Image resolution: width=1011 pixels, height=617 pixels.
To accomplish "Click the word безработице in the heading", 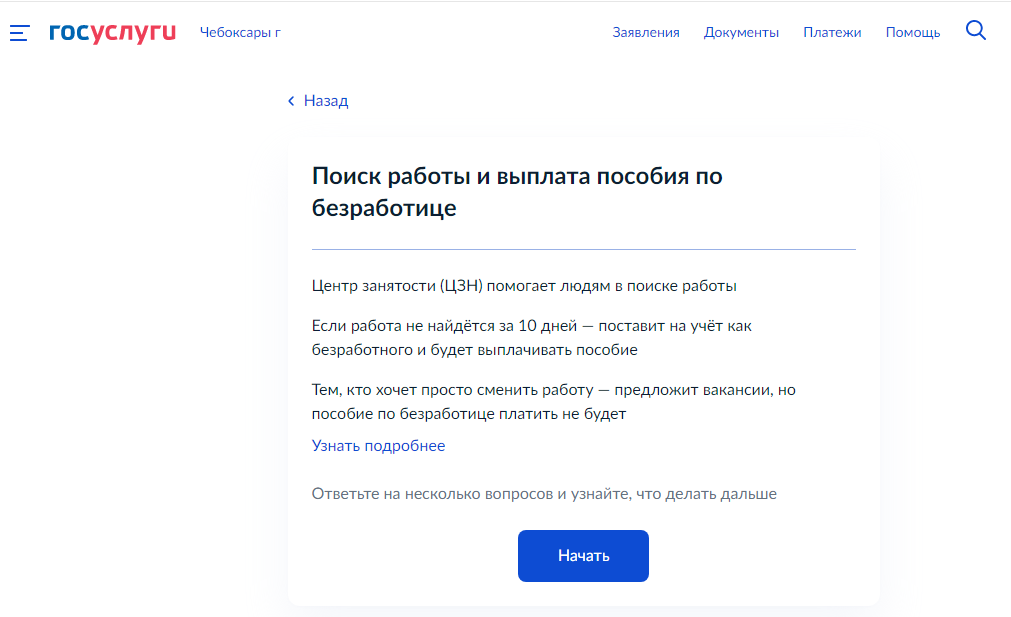I will tap(384, 209).
